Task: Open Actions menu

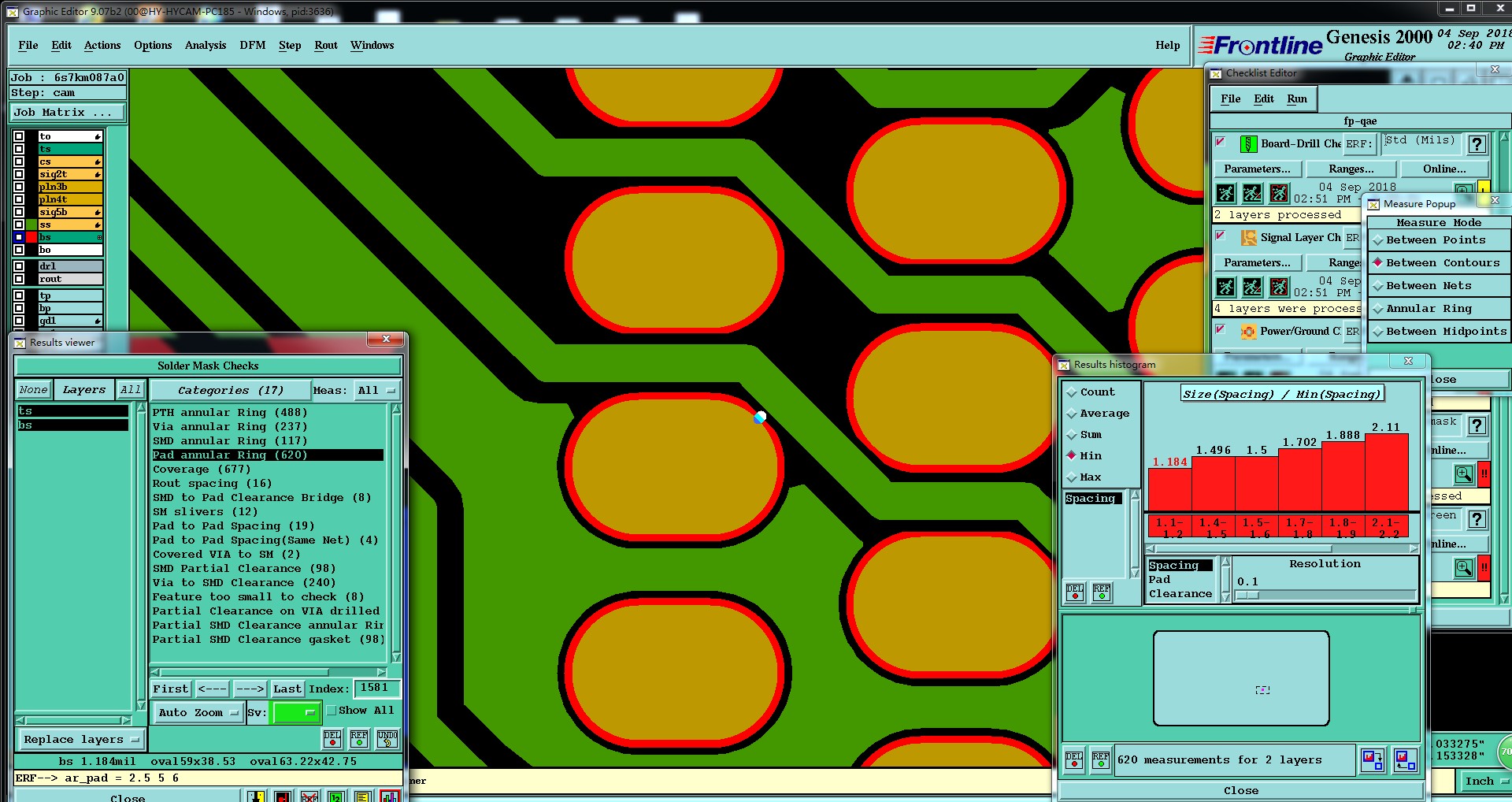Action: (x=102, y=46)
